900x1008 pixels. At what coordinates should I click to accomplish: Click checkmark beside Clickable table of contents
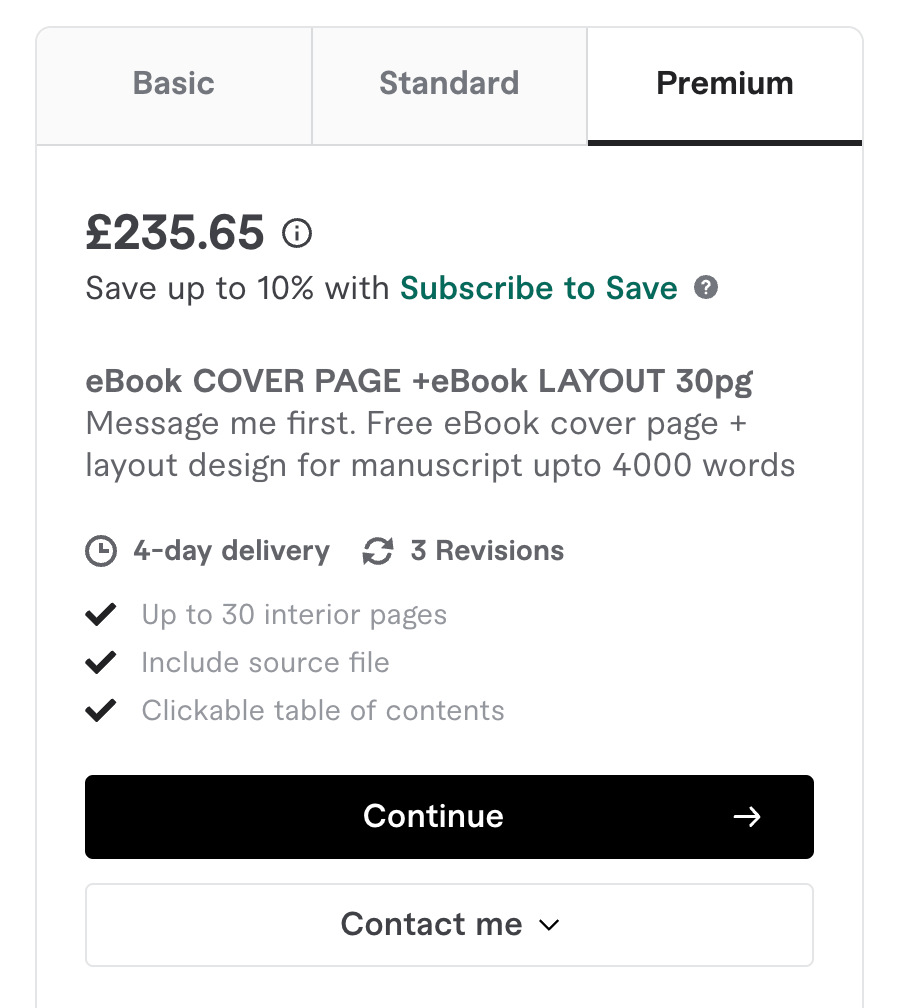(x=101, y=710)
